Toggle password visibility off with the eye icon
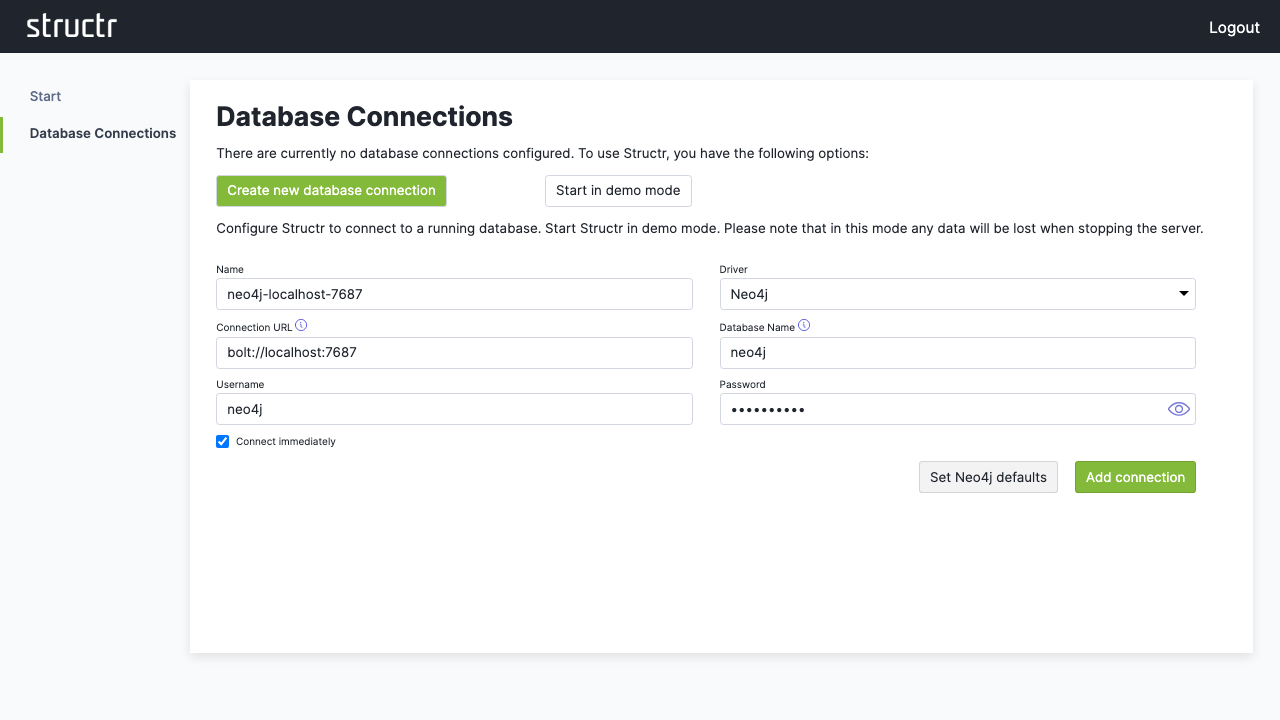The width and height of the screenshot is (1280, 720). tap(1178, 408)
